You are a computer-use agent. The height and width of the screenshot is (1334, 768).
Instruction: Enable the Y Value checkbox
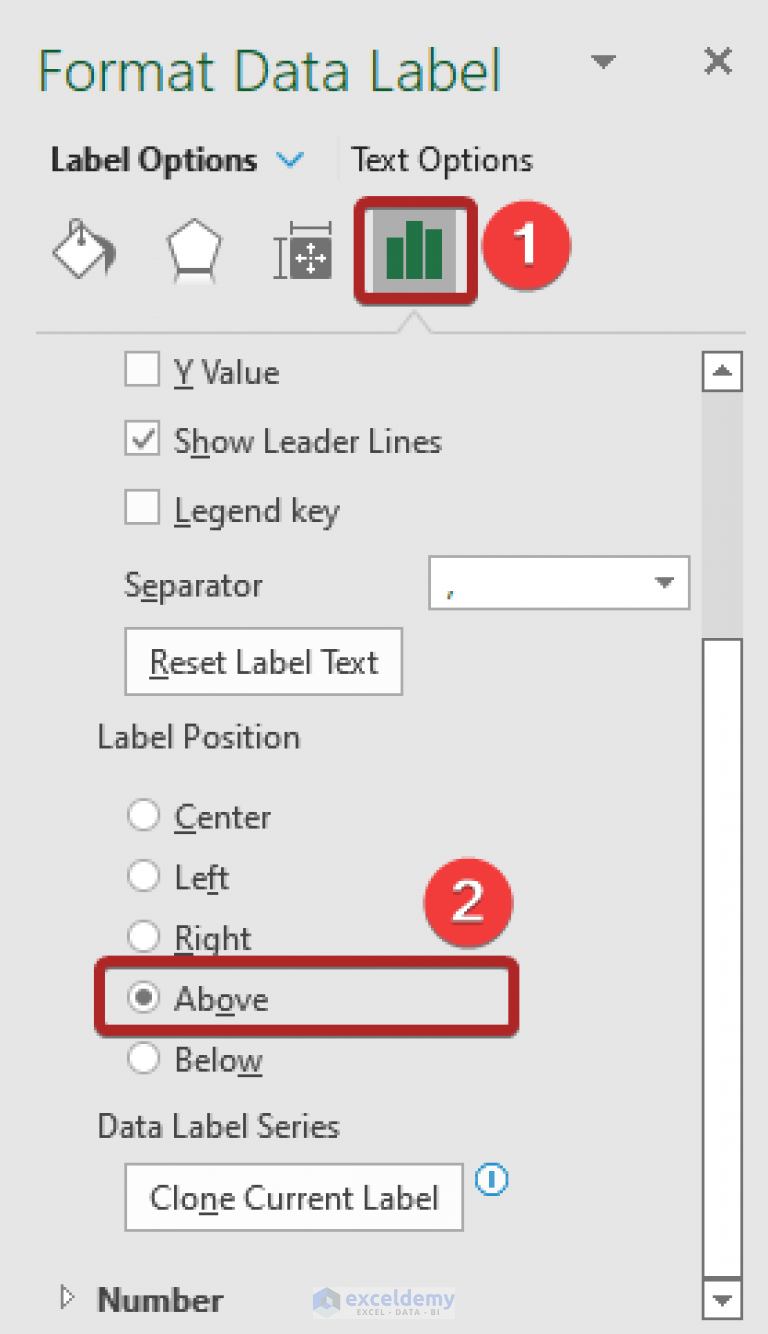tap(142, 370)
